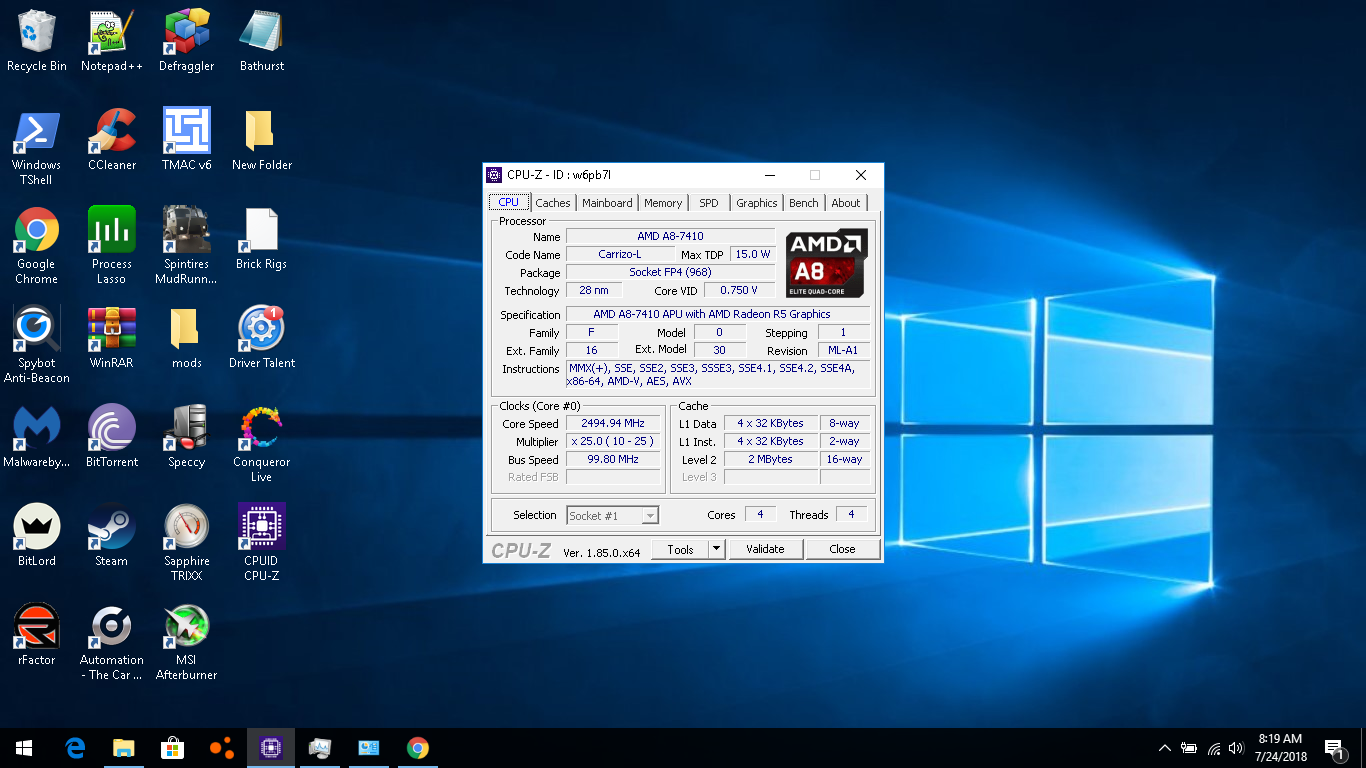This screenshot has height=768, width=1366.
Task: Click the Carrizo-L code name field
Action: click(620, 254)
